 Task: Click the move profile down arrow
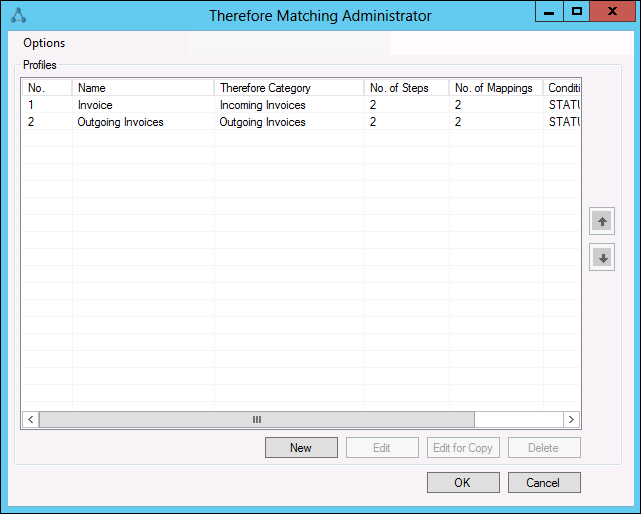coord(602,257)
